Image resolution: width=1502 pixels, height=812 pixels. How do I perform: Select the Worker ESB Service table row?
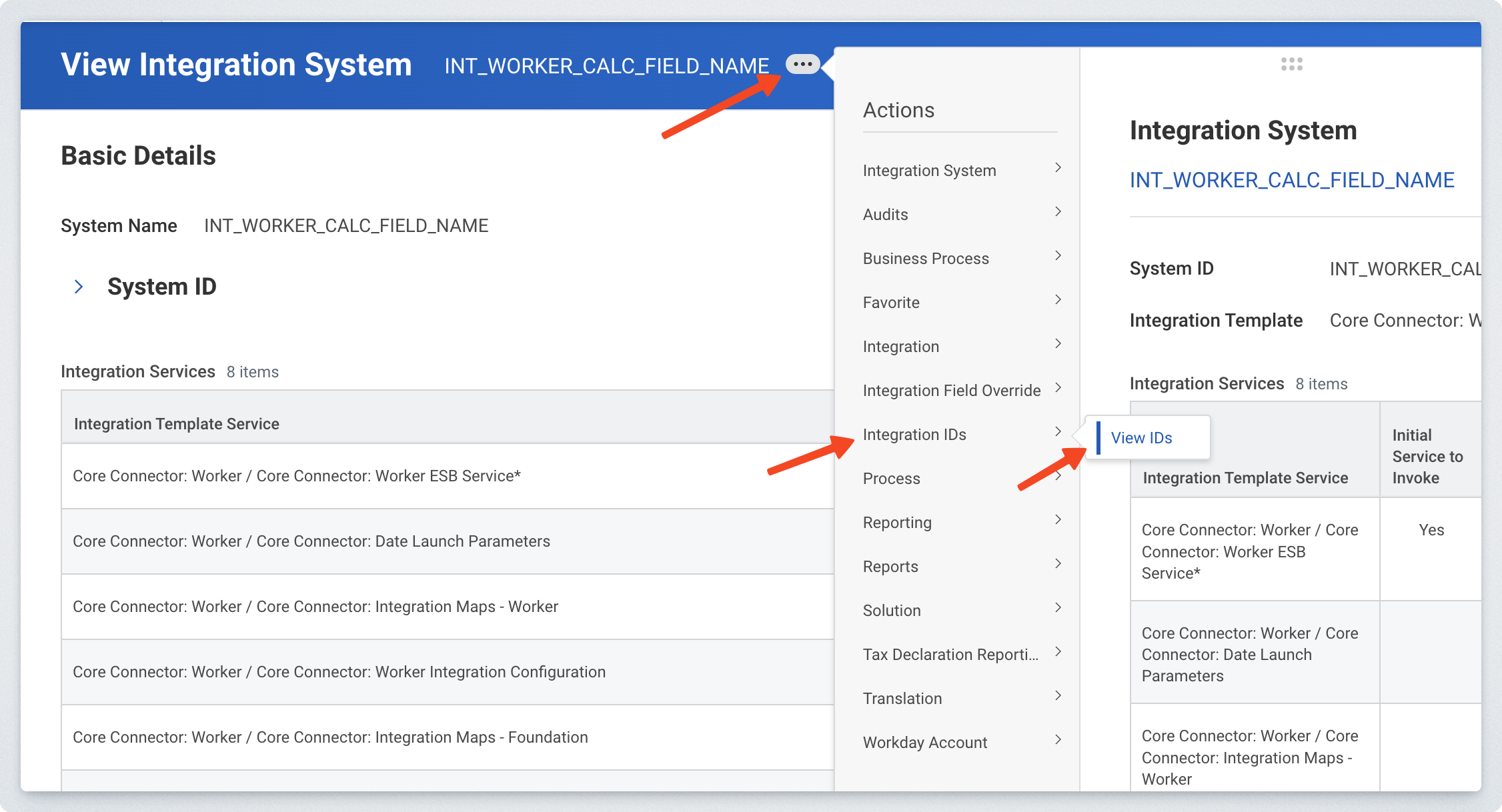pos(297,476)
